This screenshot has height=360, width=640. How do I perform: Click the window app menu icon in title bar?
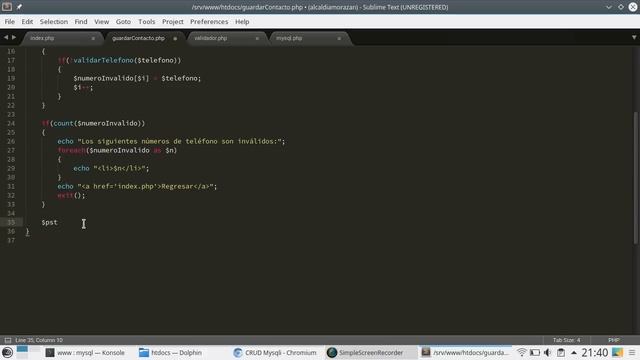7,7
